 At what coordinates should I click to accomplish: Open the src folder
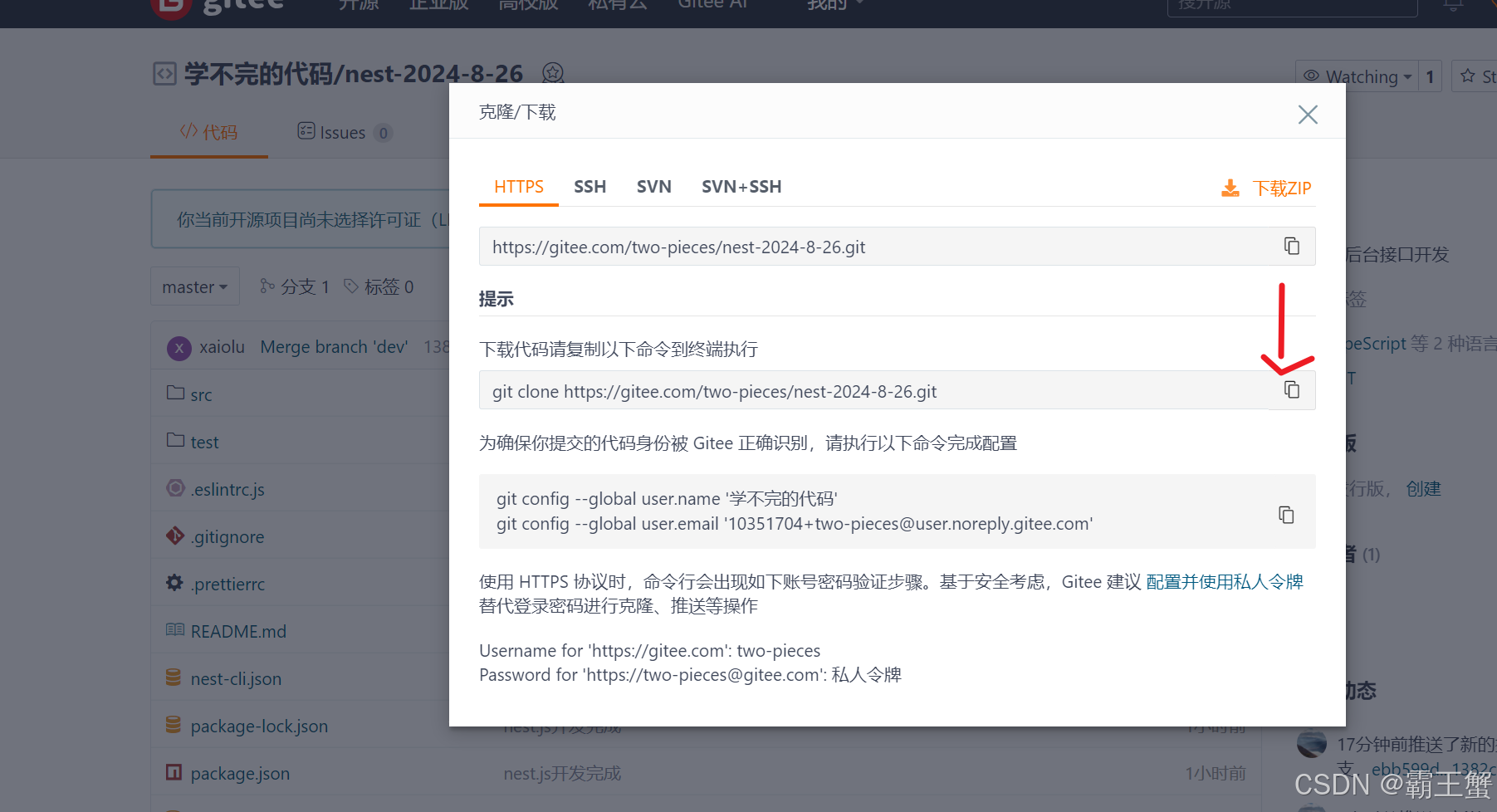(x=201, y=395)
